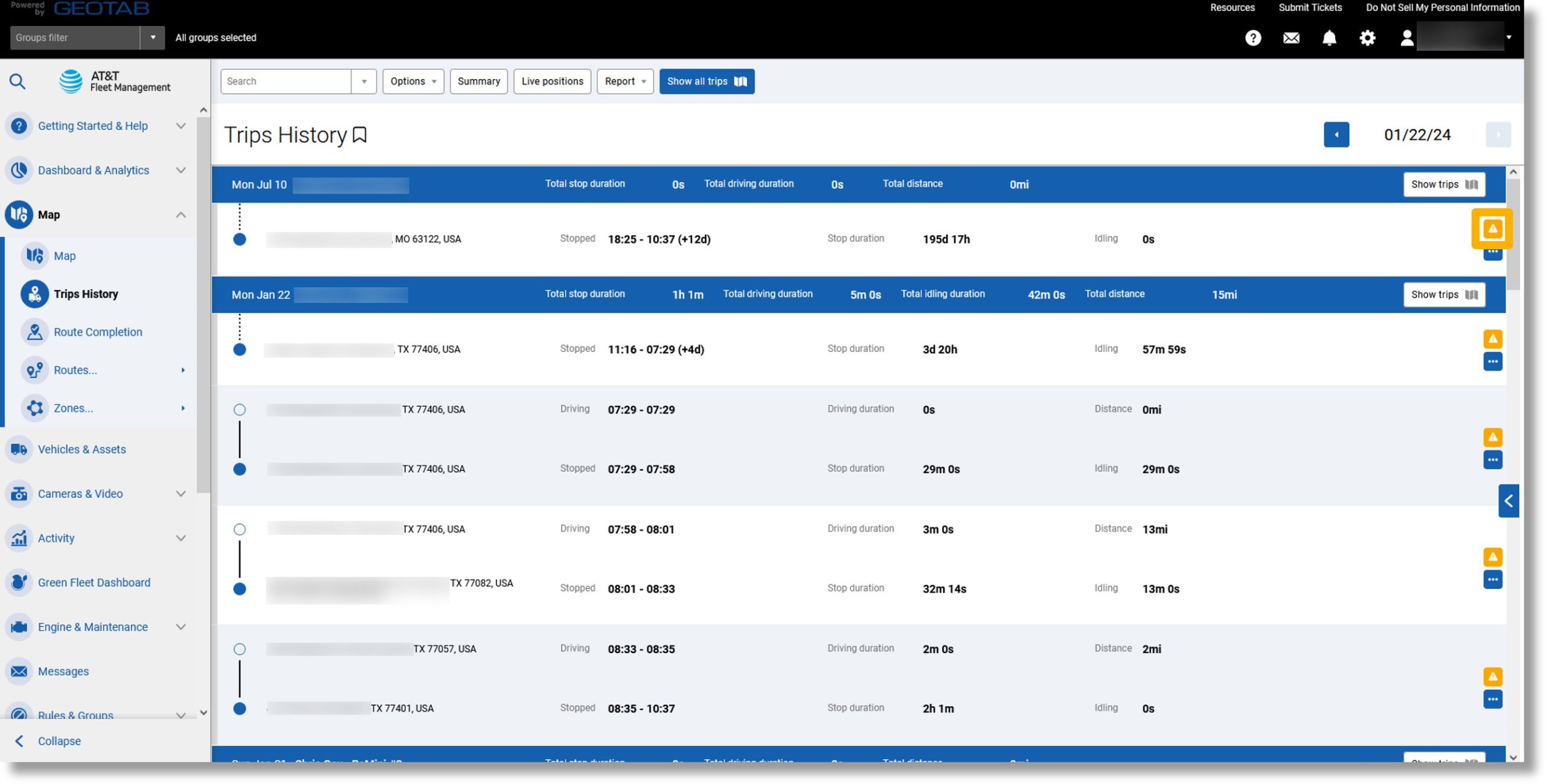This screenshot has height=784, width=1546.
Task: Open the Options dropdown
Action: click(413, 81)
